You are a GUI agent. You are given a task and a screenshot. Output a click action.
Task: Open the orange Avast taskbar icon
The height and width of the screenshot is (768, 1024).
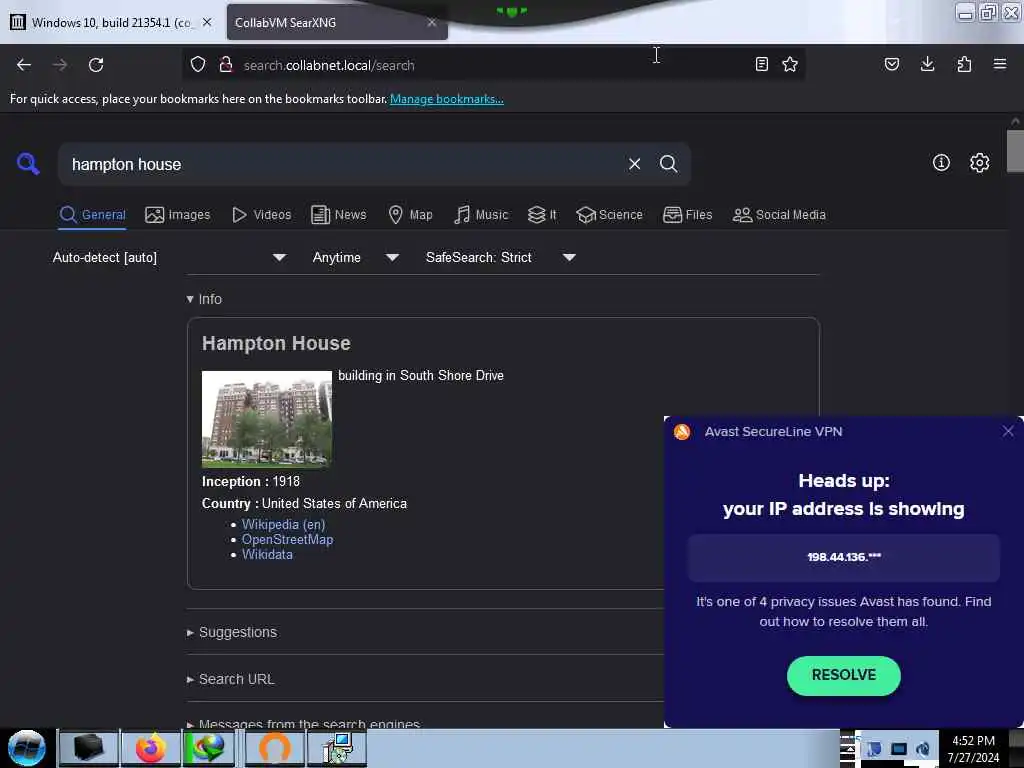274,748
